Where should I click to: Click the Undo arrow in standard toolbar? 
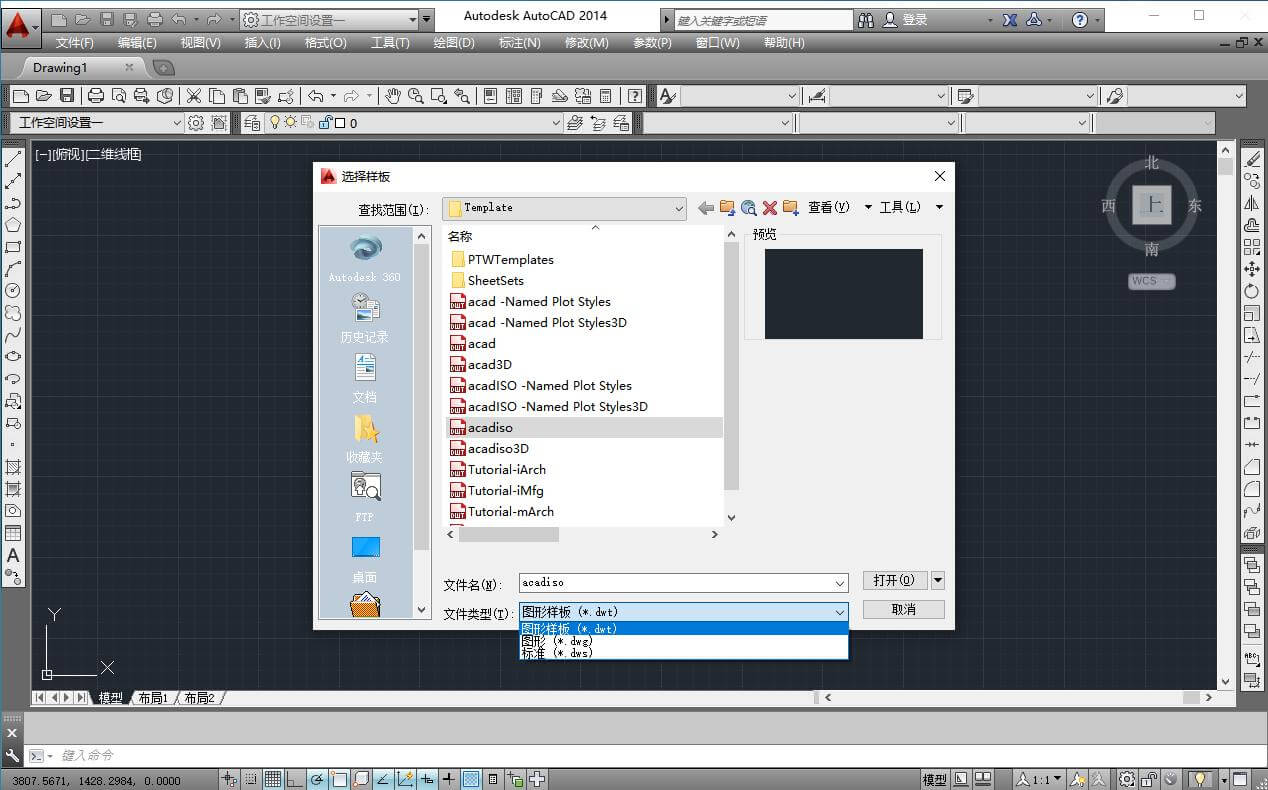click(x=316, y=96)
